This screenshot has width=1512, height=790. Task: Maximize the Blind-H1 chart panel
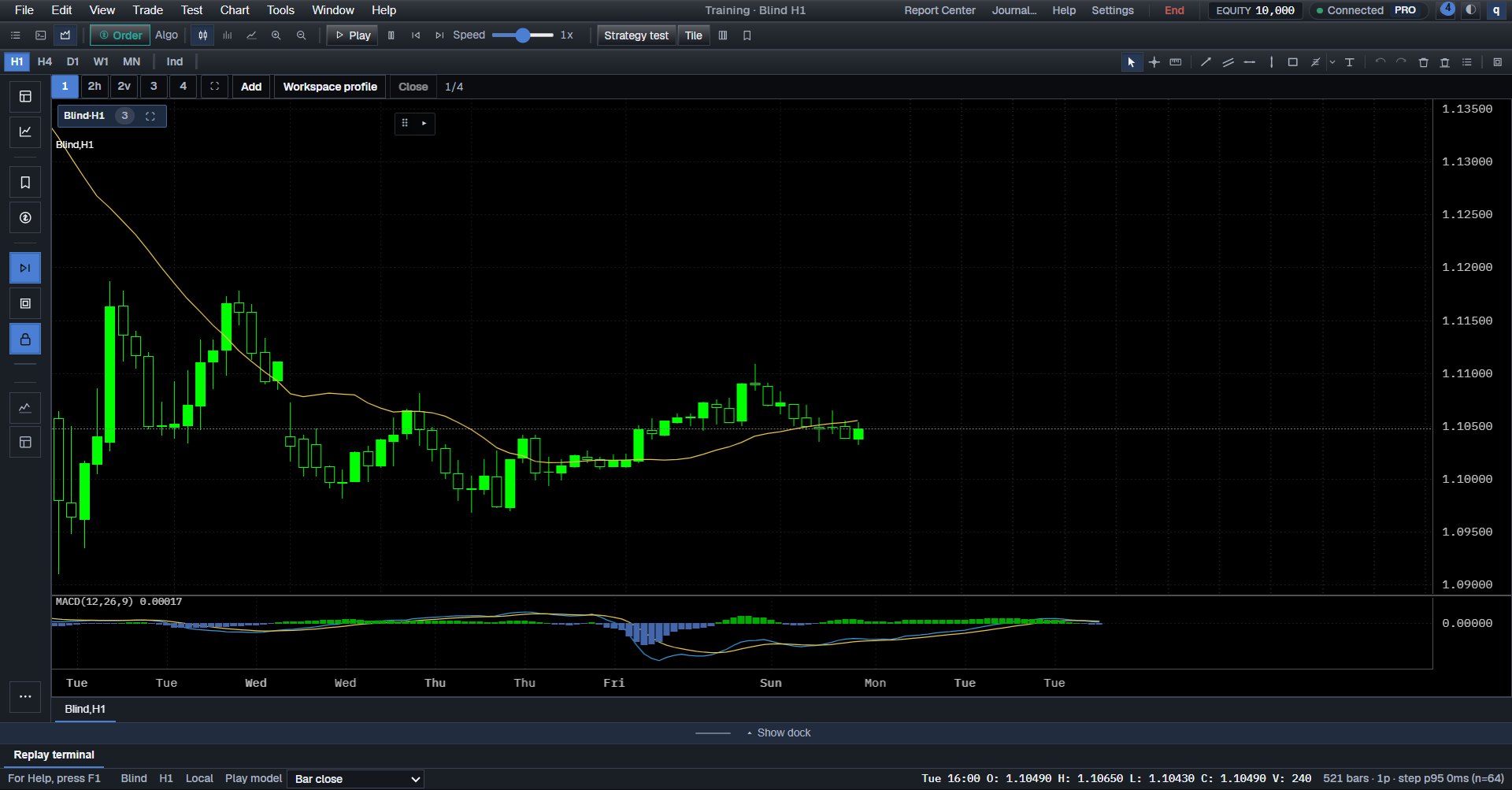coord(150,116)
